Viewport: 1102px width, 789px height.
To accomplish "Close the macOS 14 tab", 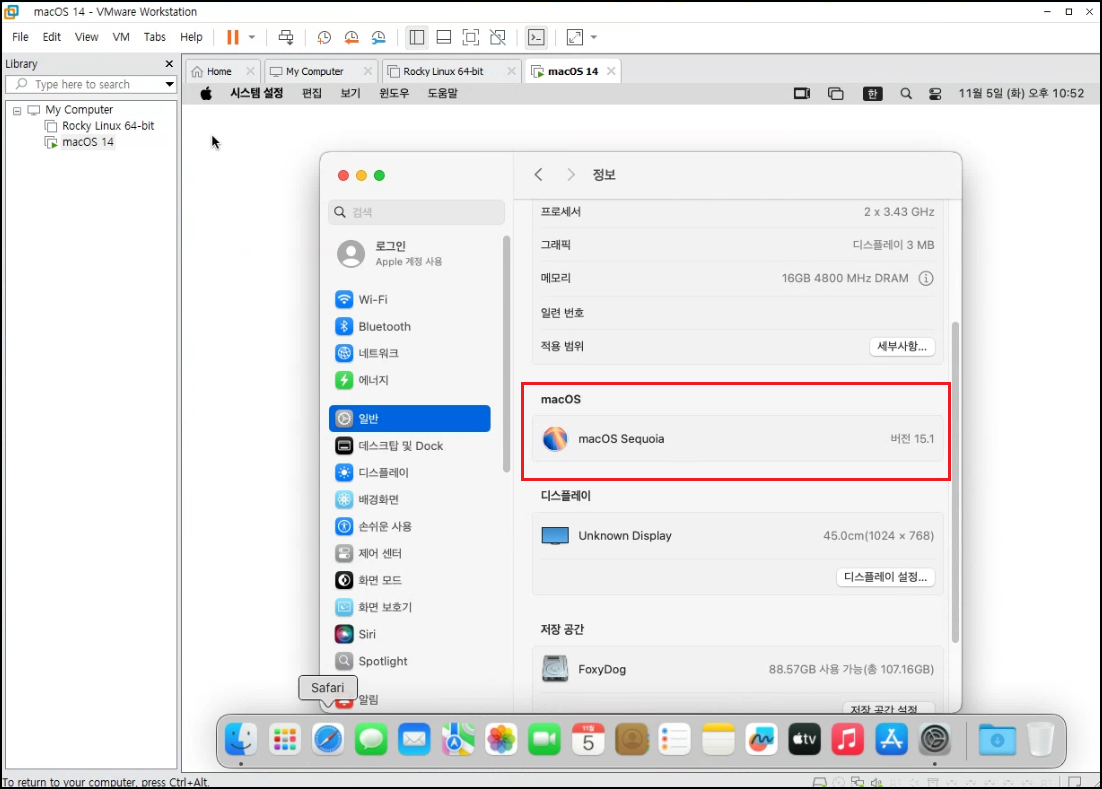I will (611, 71).
